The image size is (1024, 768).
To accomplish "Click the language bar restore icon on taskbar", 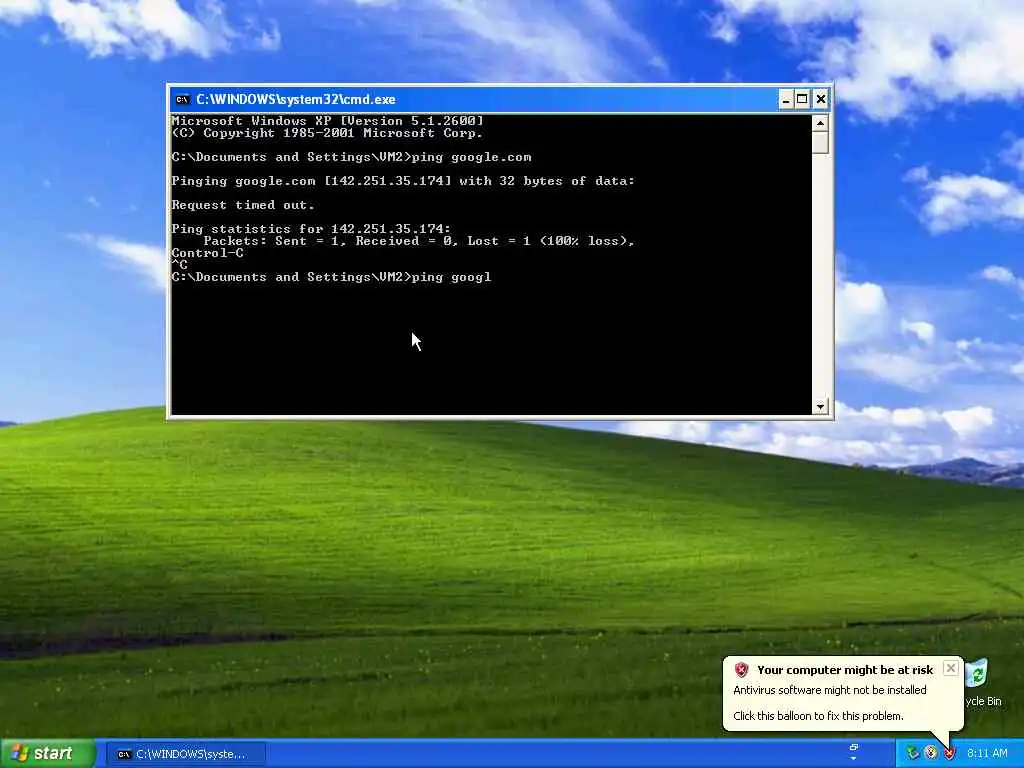I will 854,747.
